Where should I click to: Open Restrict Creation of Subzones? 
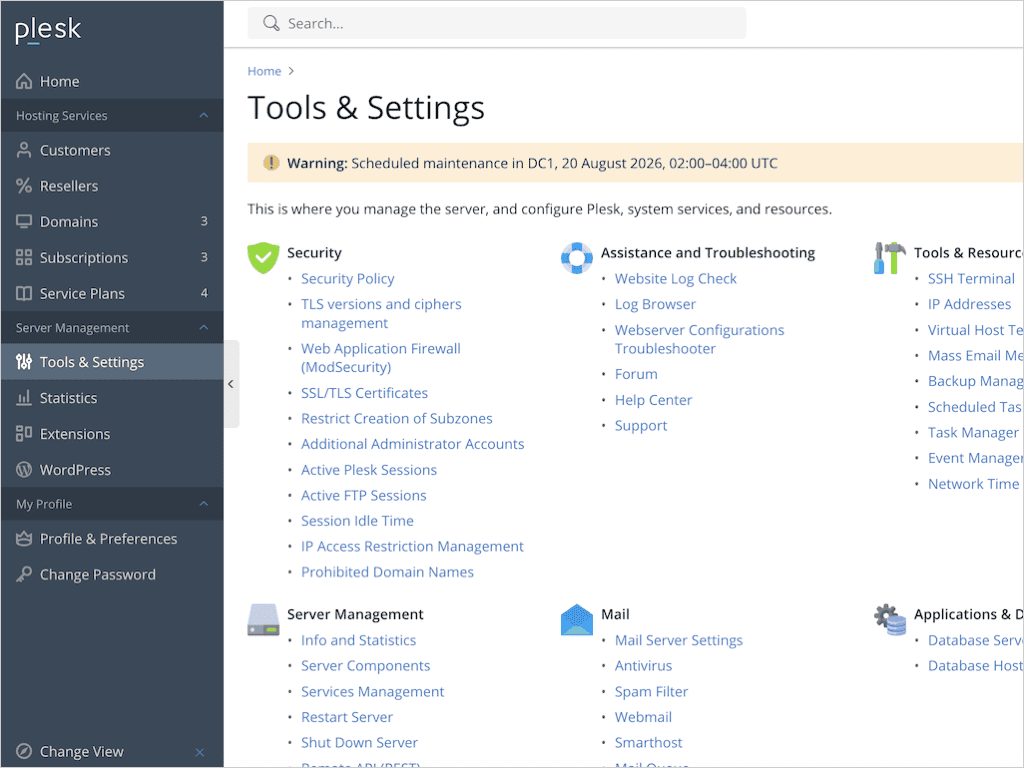tap(396, 419)
